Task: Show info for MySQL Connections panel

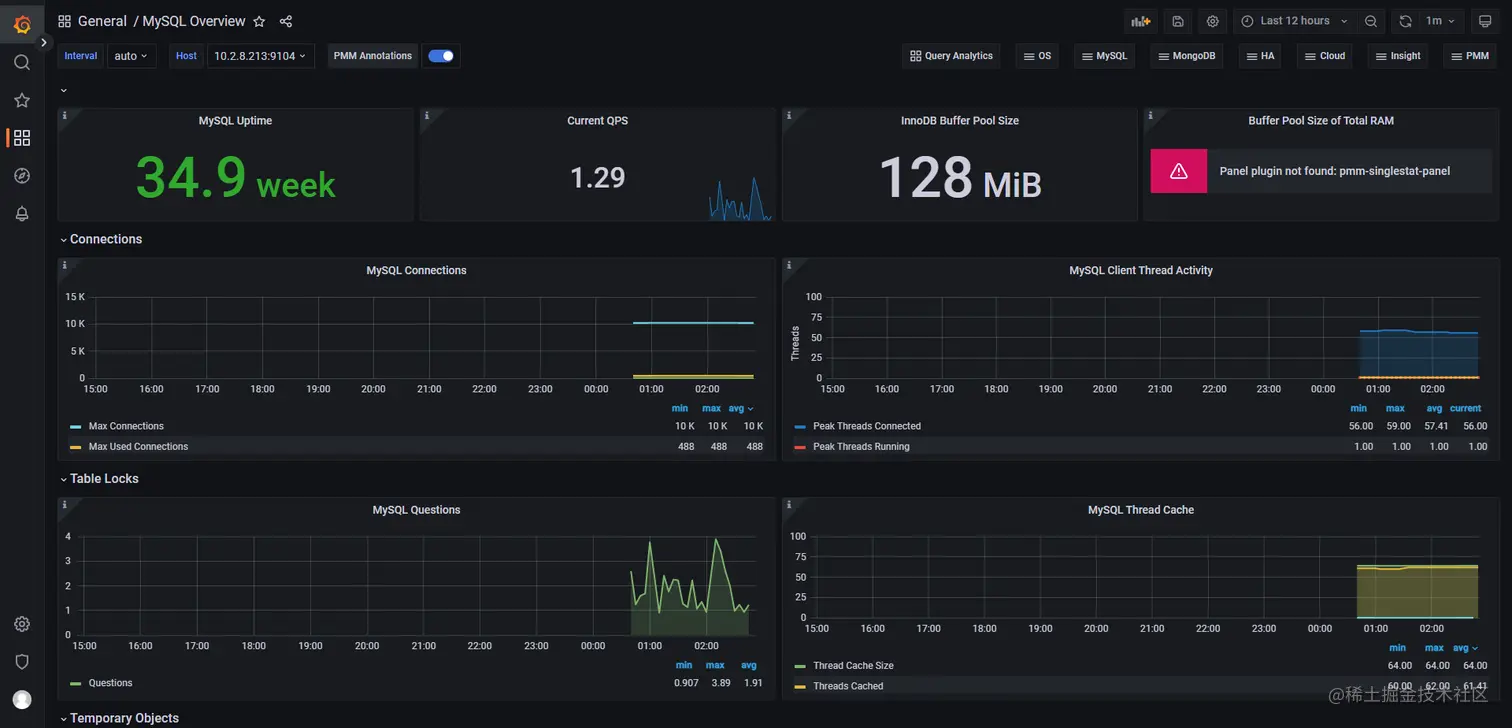Action: 65,265
